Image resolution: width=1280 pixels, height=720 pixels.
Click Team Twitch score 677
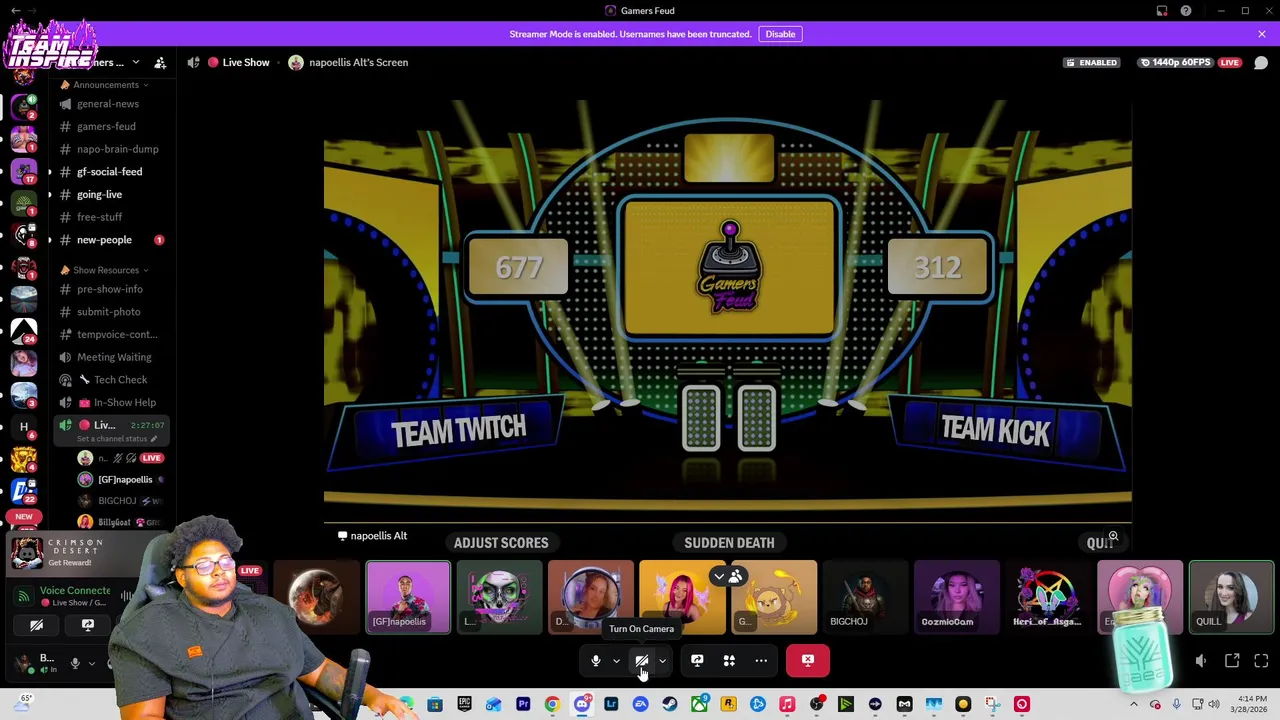pos(519,267)
